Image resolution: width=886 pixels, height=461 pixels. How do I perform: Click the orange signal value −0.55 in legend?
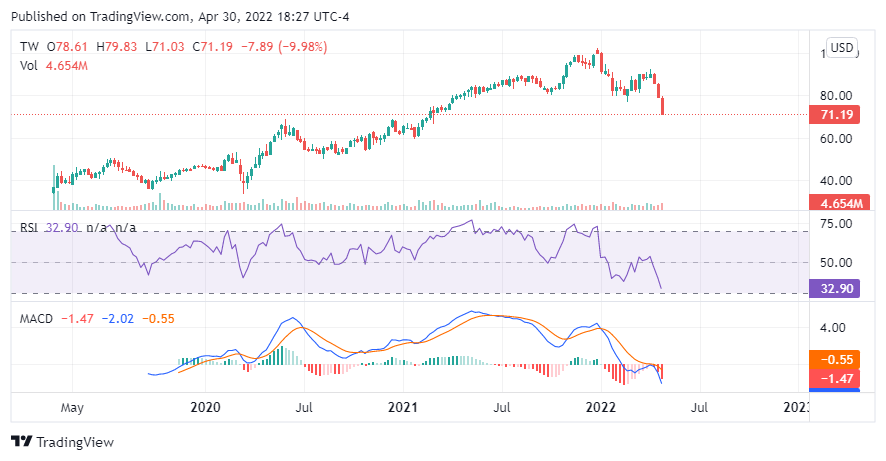pyautogui.click(x=158, y=319)
